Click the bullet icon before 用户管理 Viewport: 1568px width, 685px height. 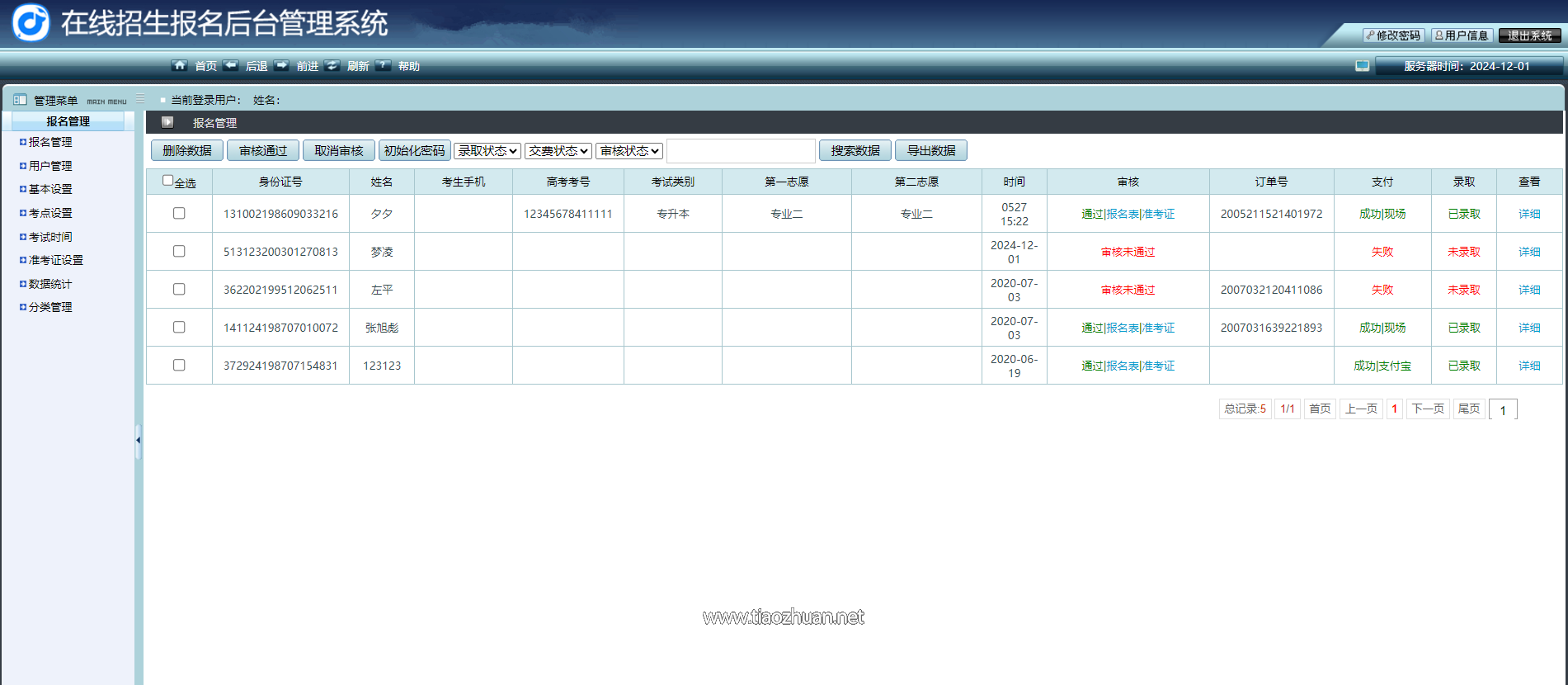click(x=23, y=166)
